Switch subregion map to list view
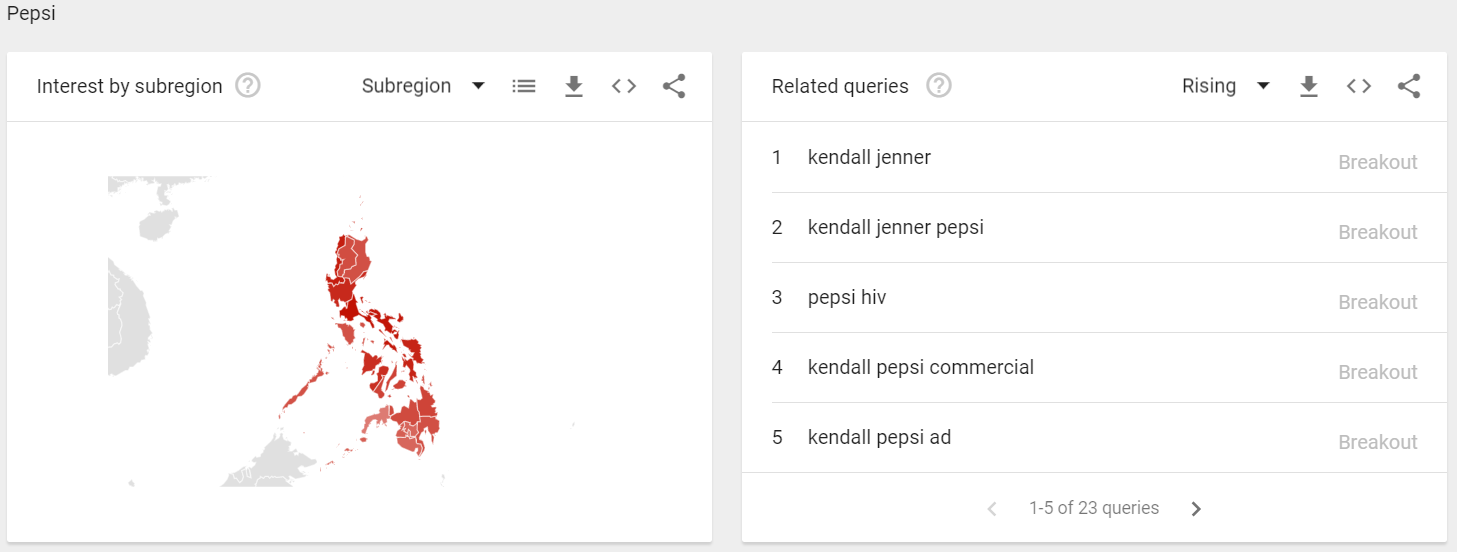 (x=524, y=86)
